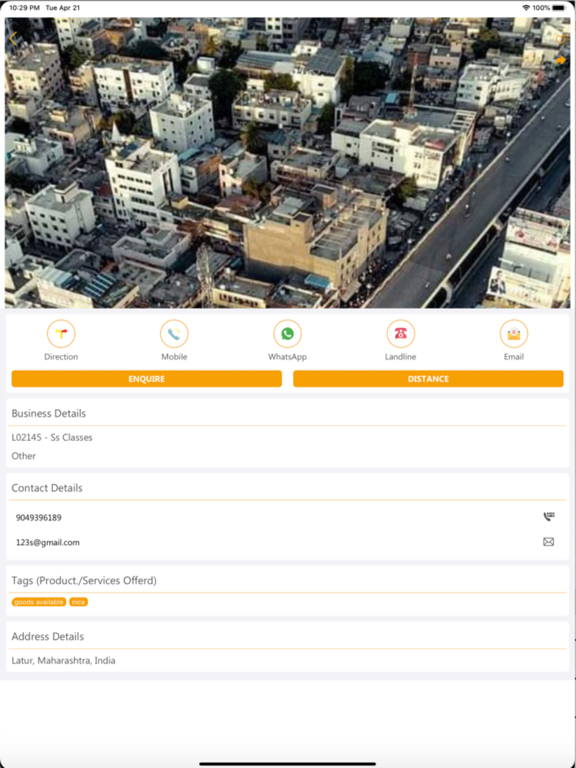Tap the dial icon beside 9049396189

[549, 517]
